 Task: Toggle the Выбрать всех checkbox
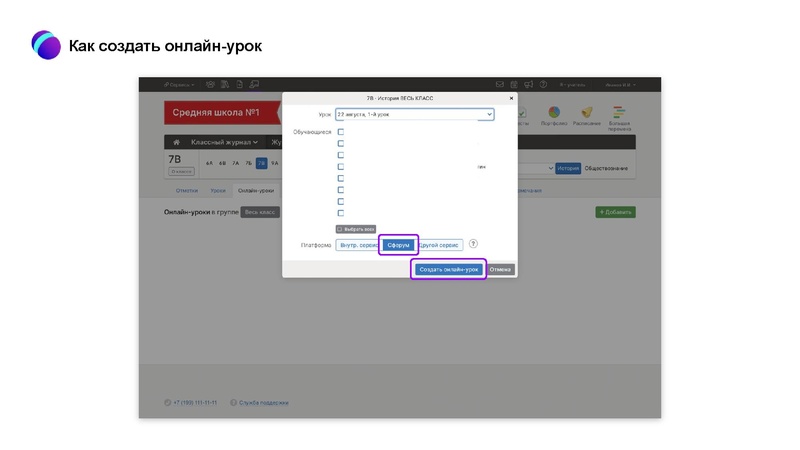pos(340,229)
